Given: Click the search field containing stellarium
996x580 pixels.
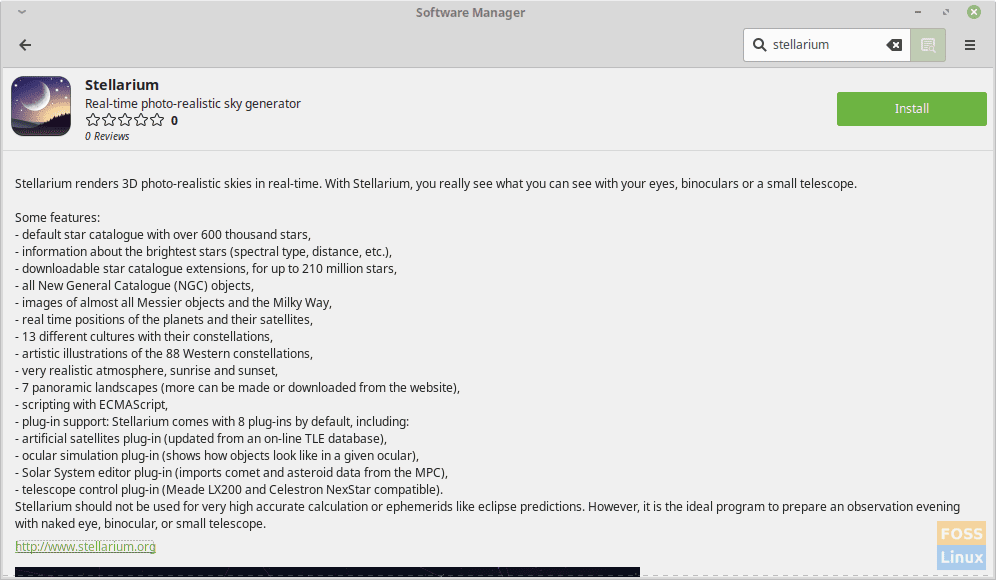Looking at the screenshot, I should click(x=826, y=45).
